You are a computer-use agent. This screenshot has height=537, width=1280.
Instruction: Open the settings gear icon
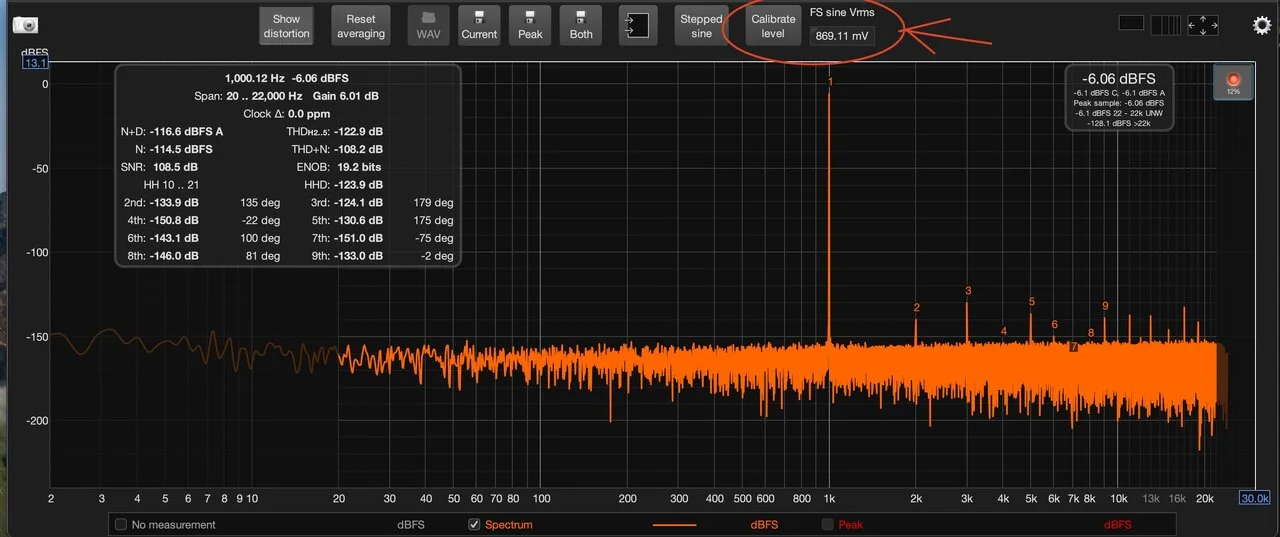pos(1261,25)
